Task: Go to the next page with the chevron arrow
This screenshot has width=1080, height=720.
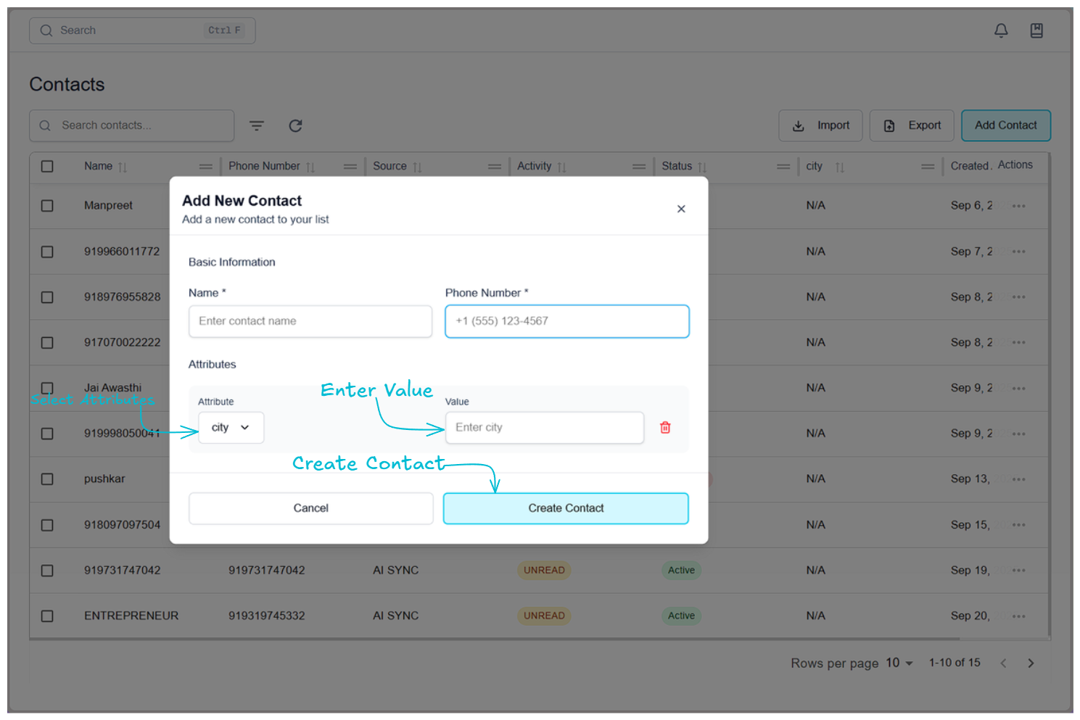Action: click(1031, 662)
